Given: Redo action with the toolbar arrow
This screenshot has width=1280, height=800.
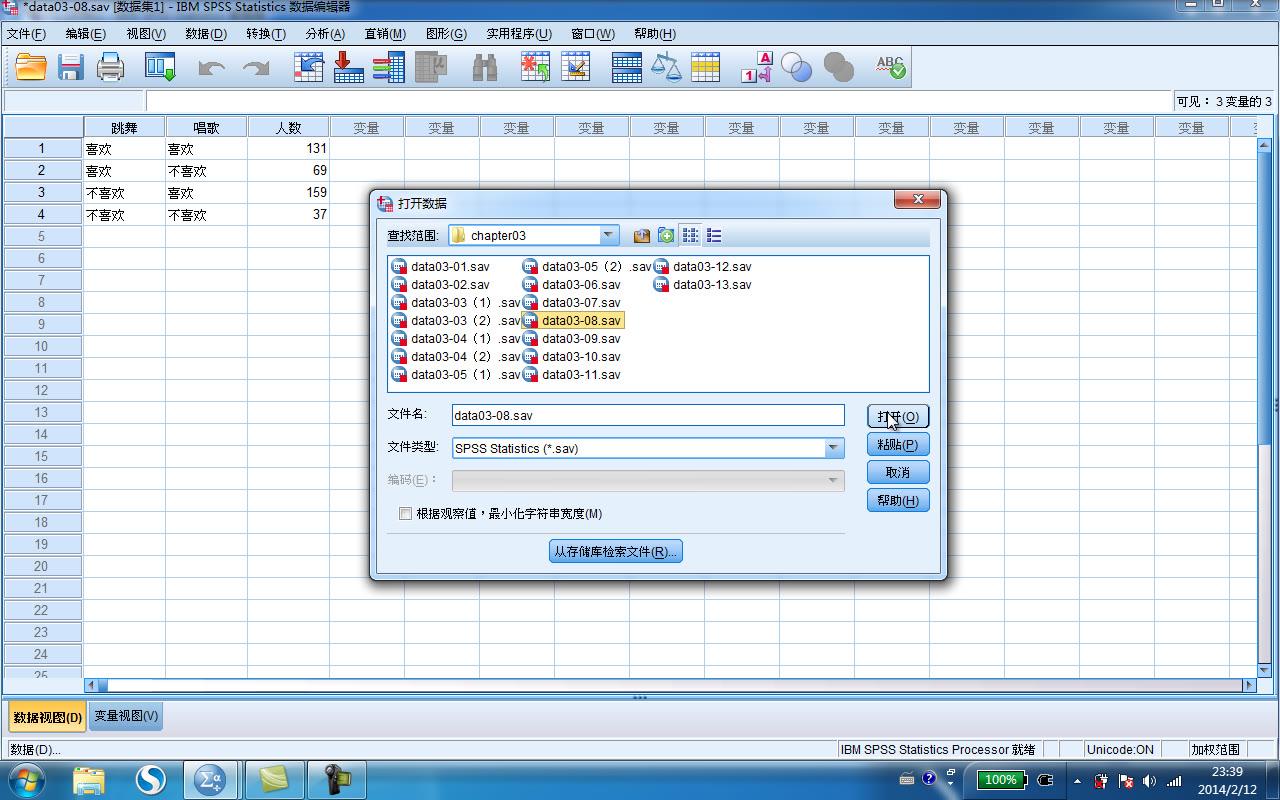Looking at the screenshot, I should click(x=256, y=67).
